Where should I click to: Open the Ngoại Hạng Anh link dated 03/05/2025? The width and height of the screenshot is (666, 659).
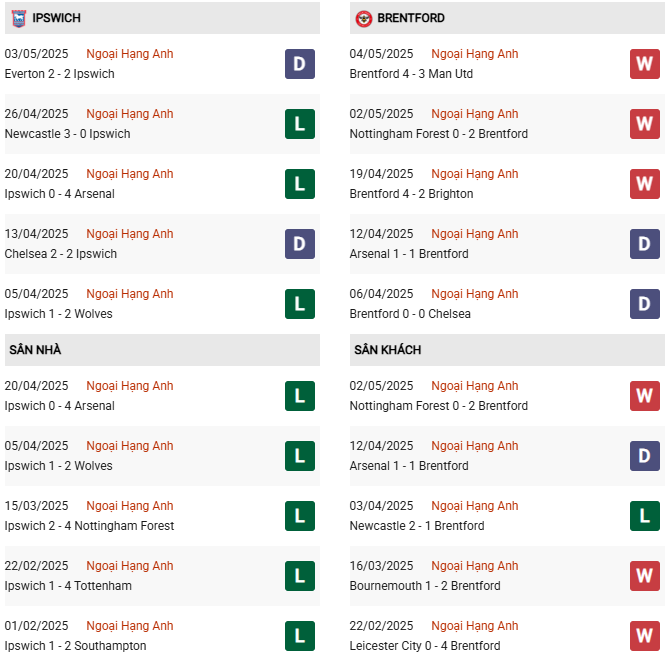pyautogui.click(x=130, y=54)
